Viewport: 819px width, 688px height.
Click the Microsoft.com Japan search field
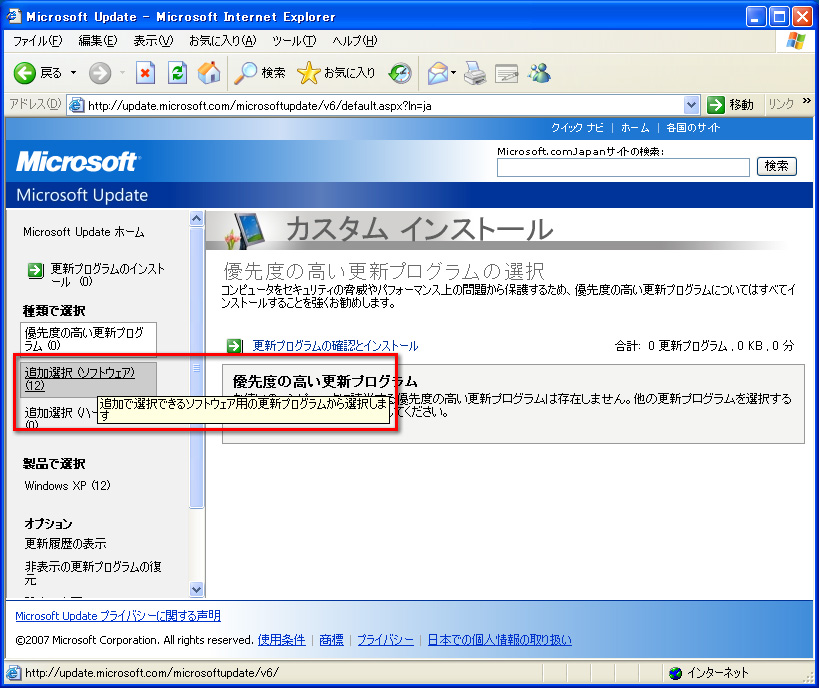click(623, 168)
